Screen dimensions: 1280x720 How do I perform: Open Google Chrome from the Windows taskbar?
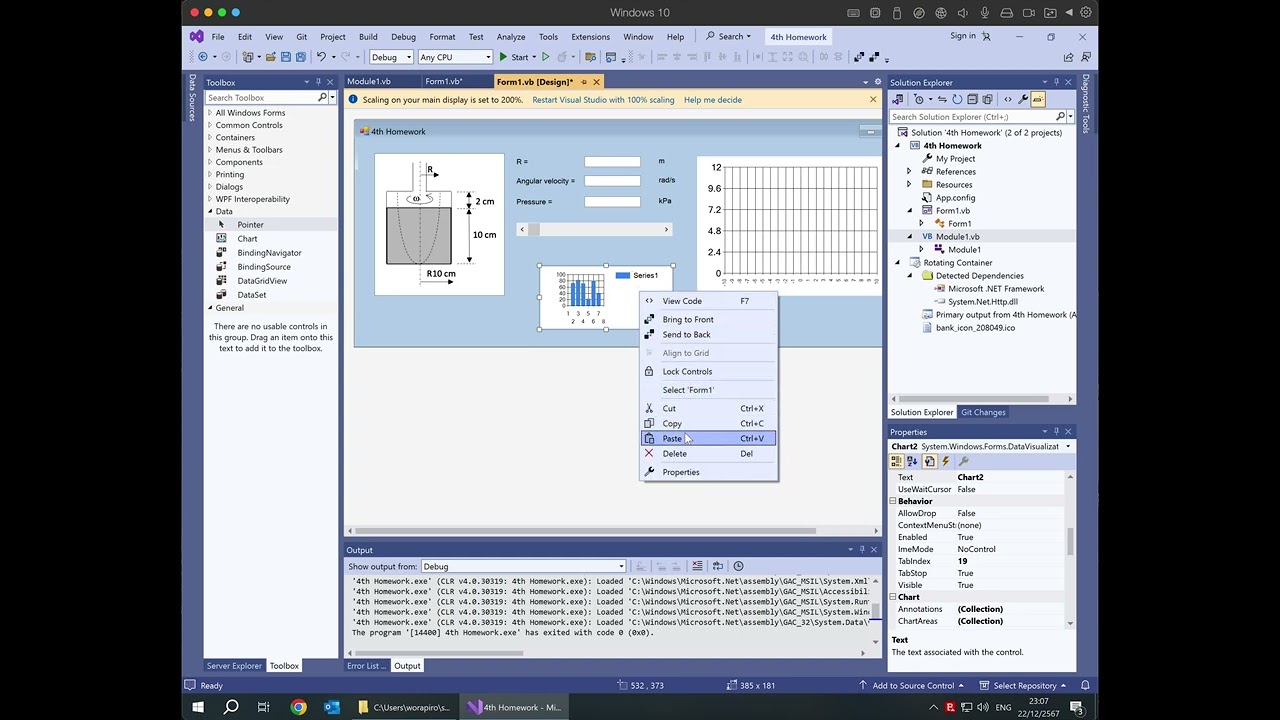(x=298, y=707)
